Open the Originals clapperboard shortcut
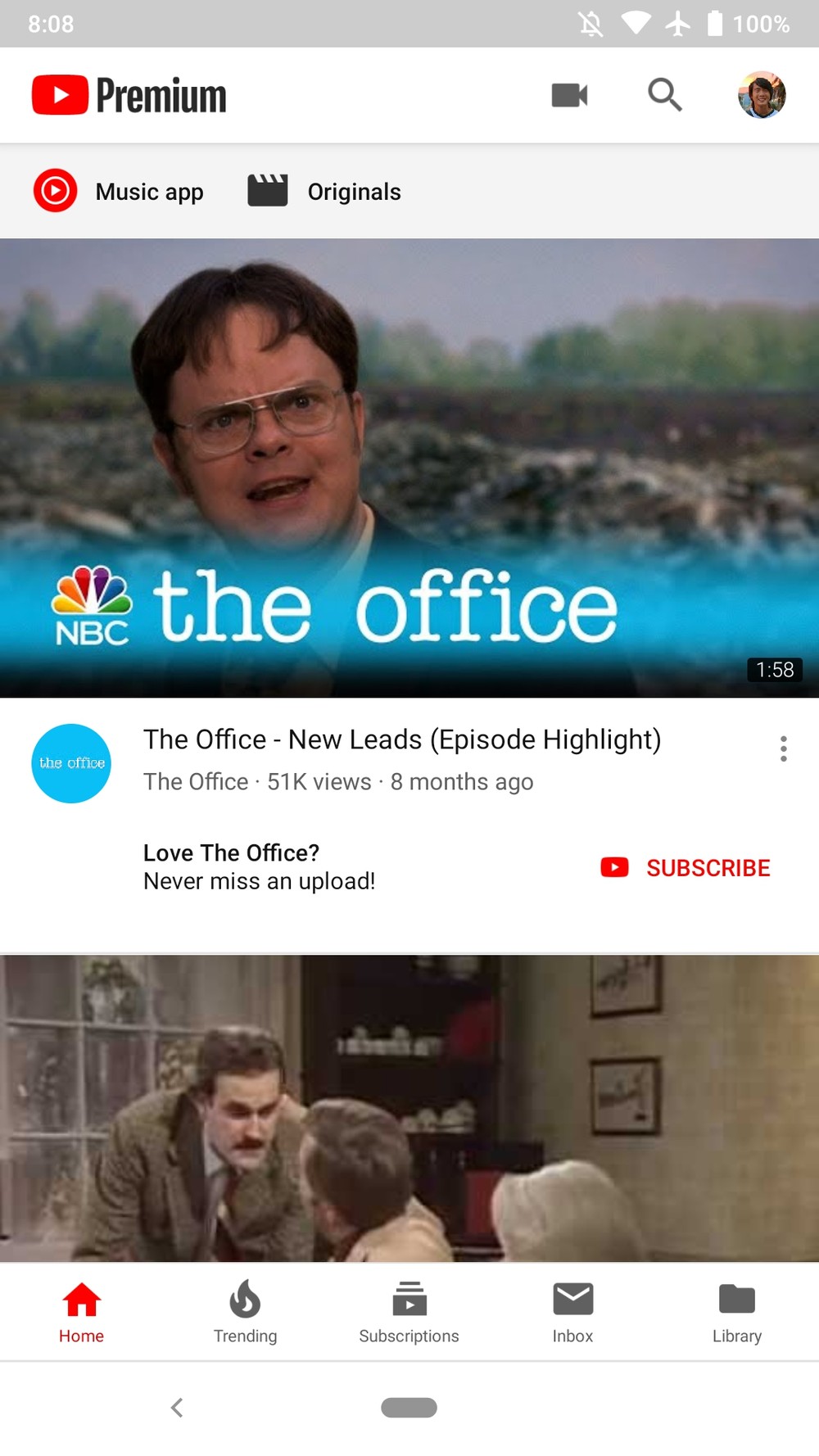 point(324,191)
